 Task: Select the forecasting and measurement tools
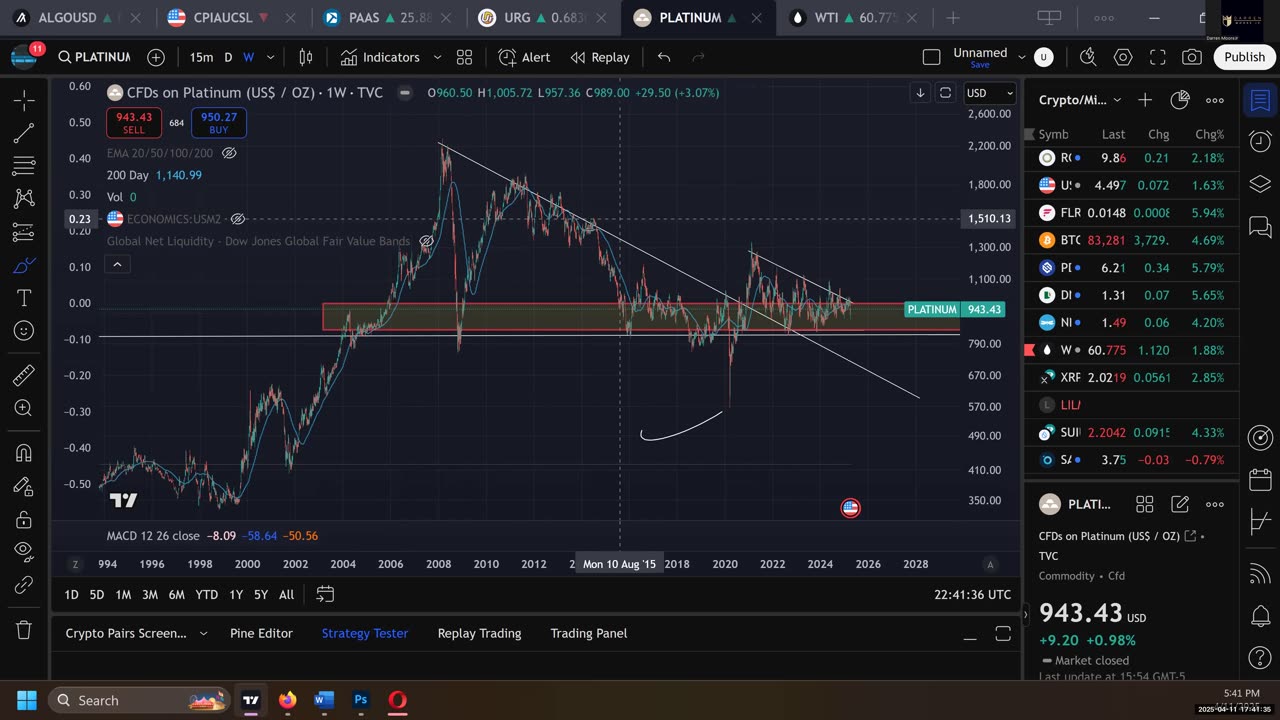24,232
